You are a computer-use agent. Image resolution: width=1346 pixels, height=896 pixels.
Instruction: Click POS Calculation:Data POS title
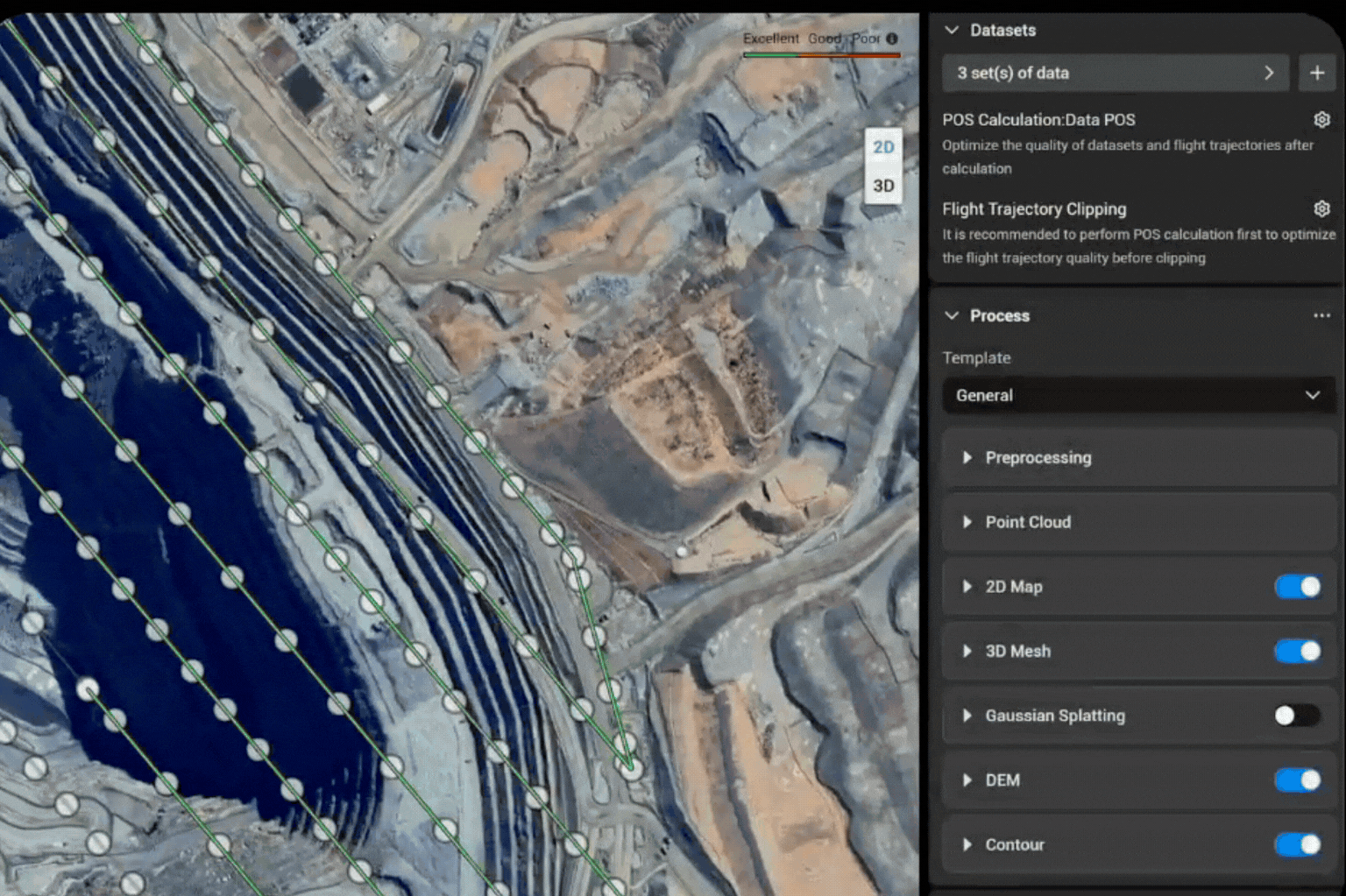1038,120
